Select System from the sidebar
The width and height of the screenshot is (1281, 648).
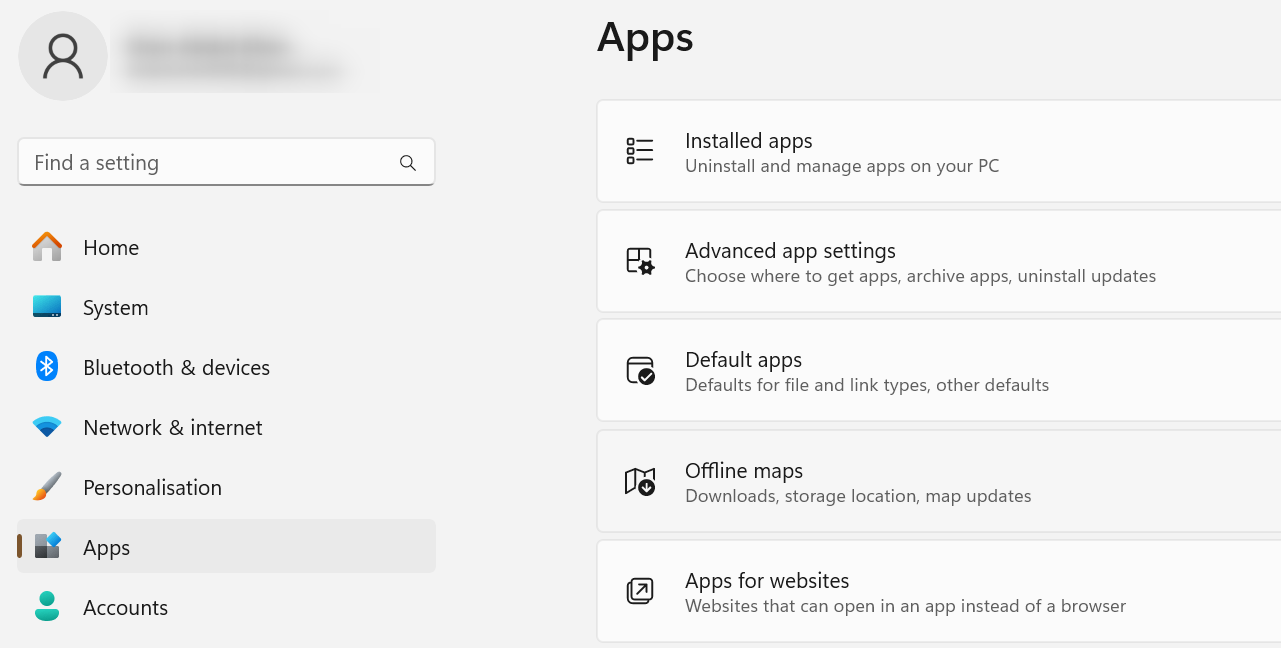[115, 307]
